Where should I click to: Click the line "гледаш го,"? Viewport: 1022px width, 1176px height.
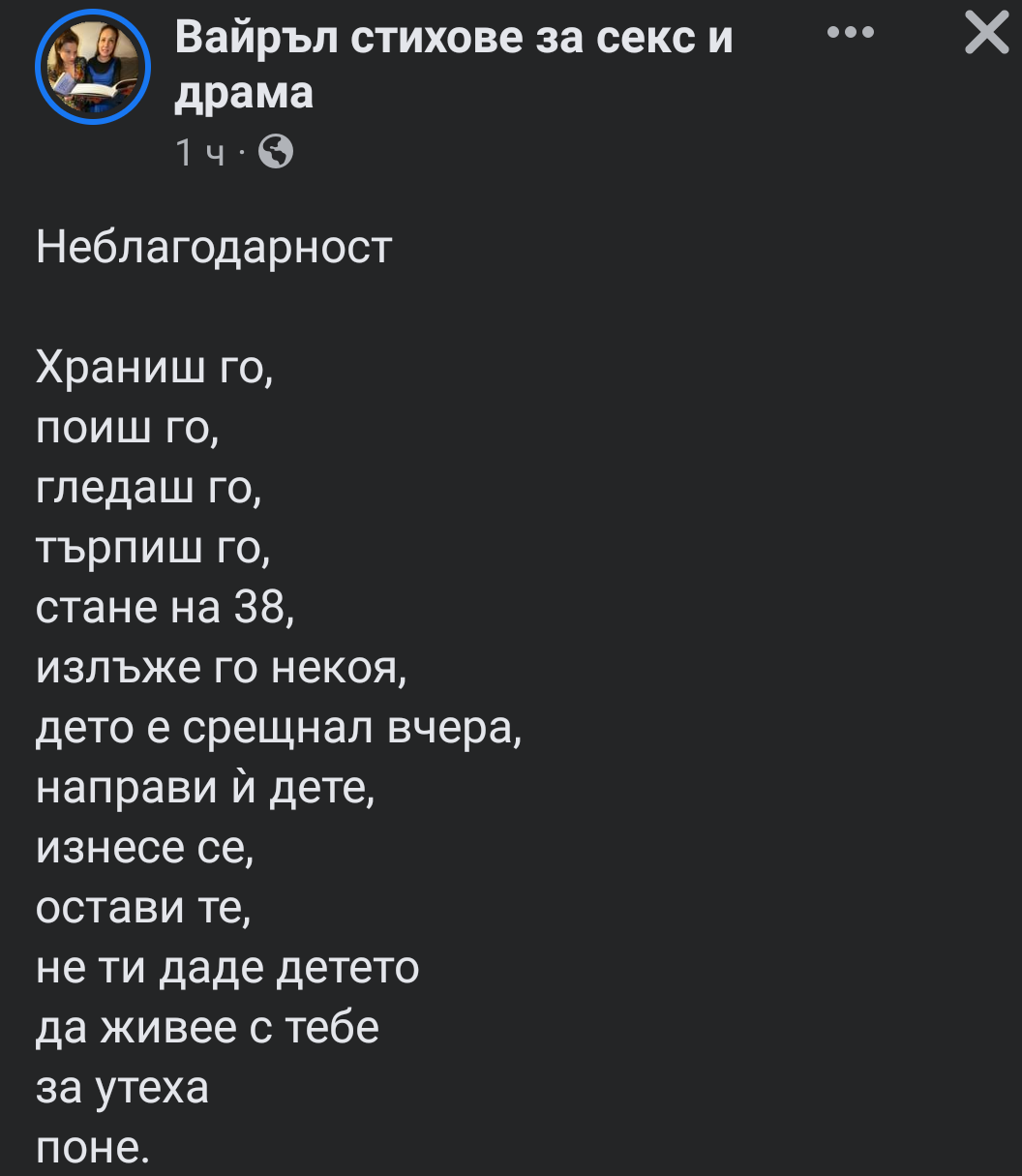tap(149, 487)
